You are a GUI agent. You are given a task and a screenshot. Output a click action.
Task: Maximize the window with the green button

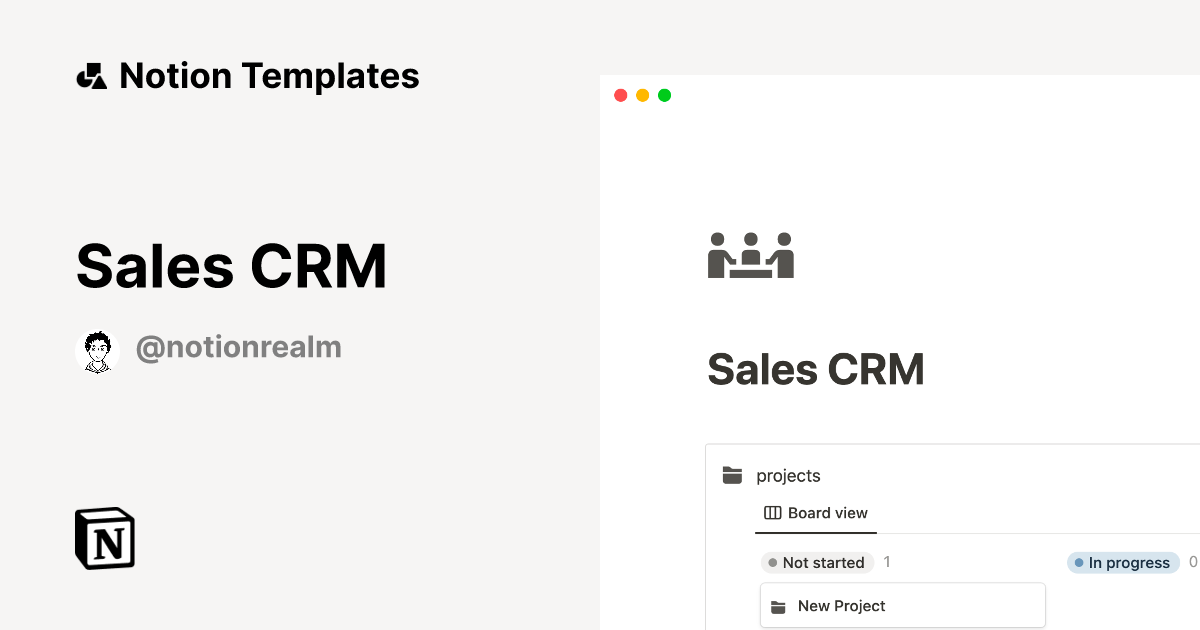pos(664,96)
